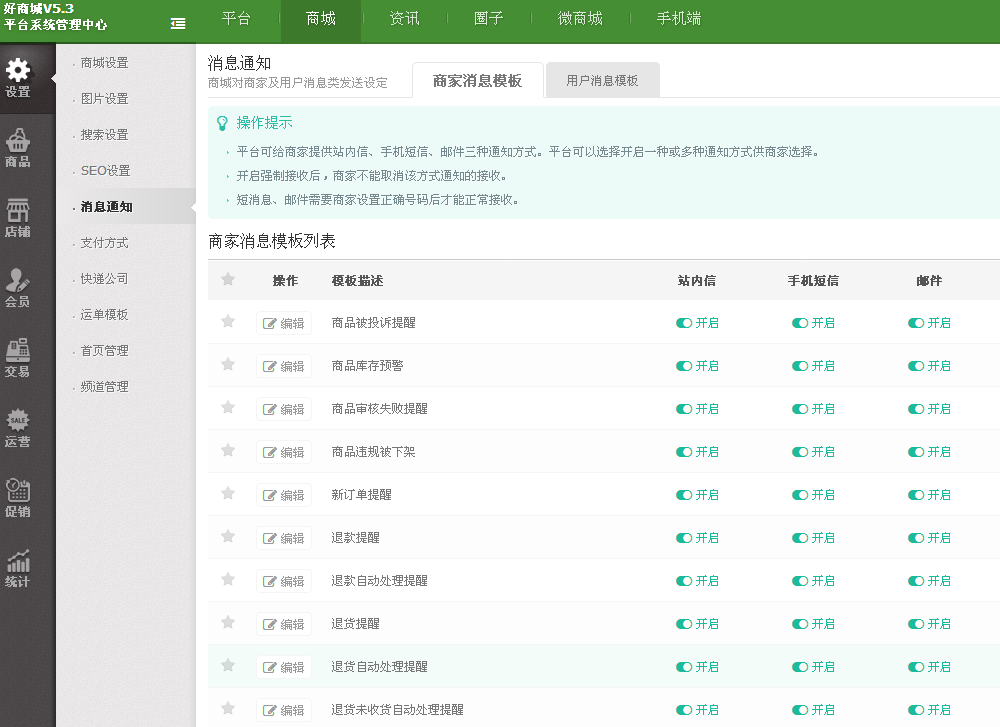Viewport: 1000px width, 727px height.
Task: Open the 设置 settings gear in left rail
Action: tap(18, 78)
